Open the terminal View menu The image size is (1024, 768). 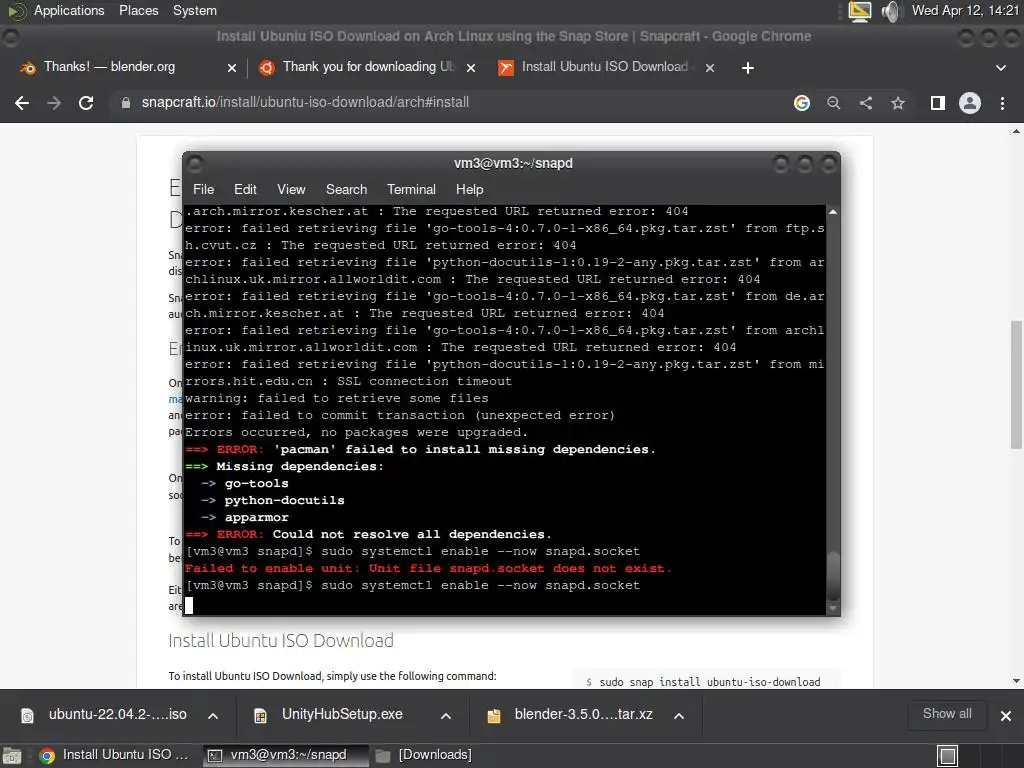tap(291, 189)
